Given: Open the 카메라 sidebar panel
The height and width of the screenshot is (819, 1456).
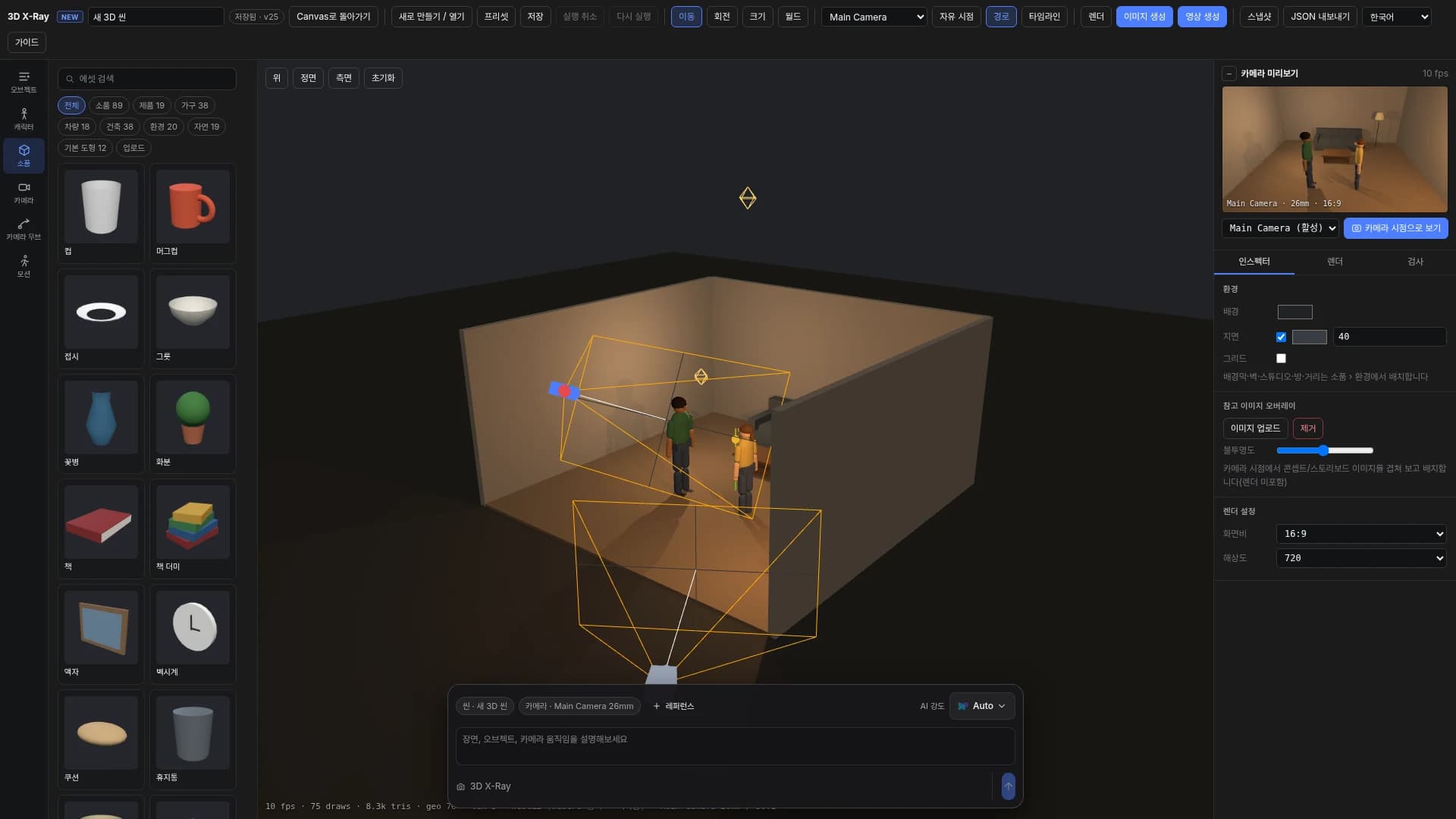Looking at the screenshot, I should click(x=24, y=193).
